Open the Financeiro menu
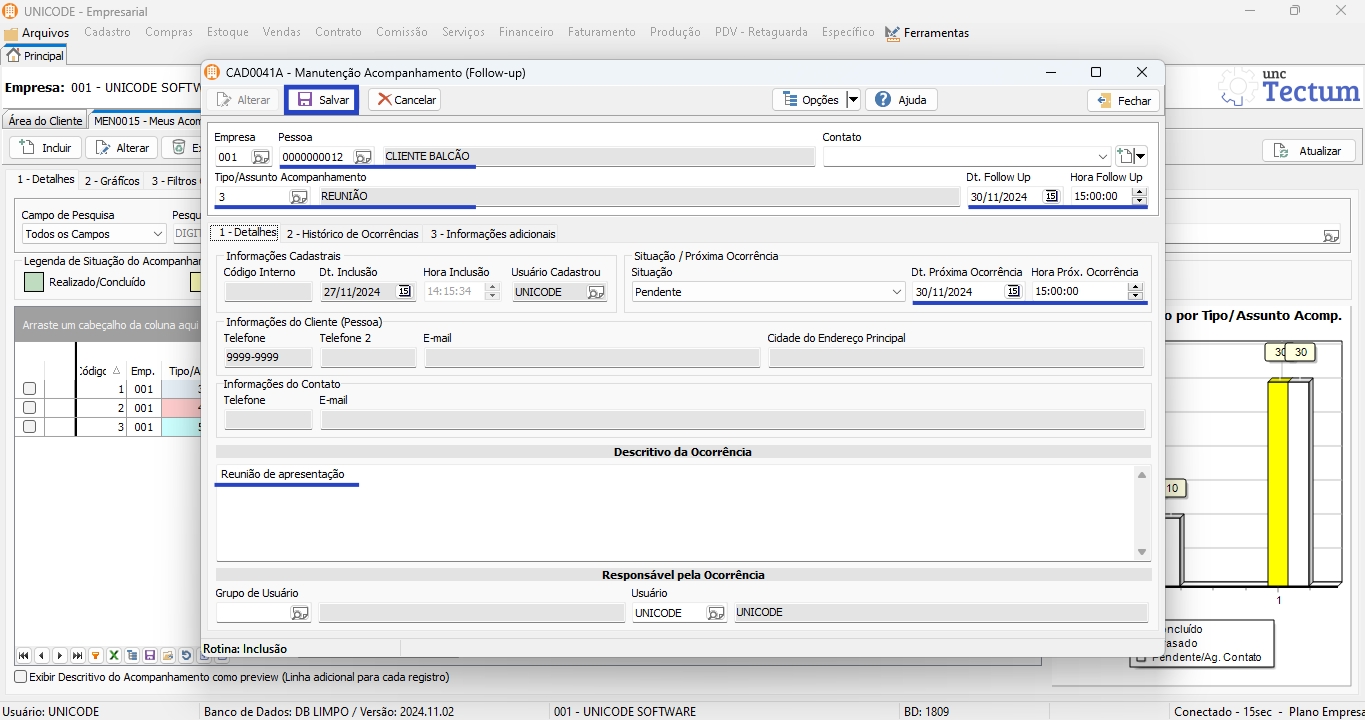The image size is (1365, 720). 526,32
